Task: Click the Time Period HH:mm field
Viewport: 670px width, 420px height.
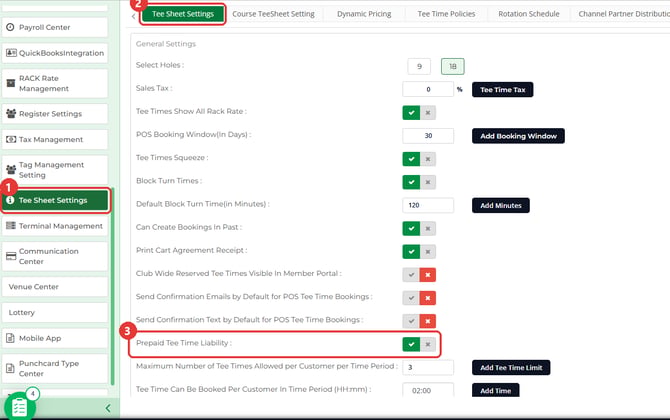Action: 428,390
